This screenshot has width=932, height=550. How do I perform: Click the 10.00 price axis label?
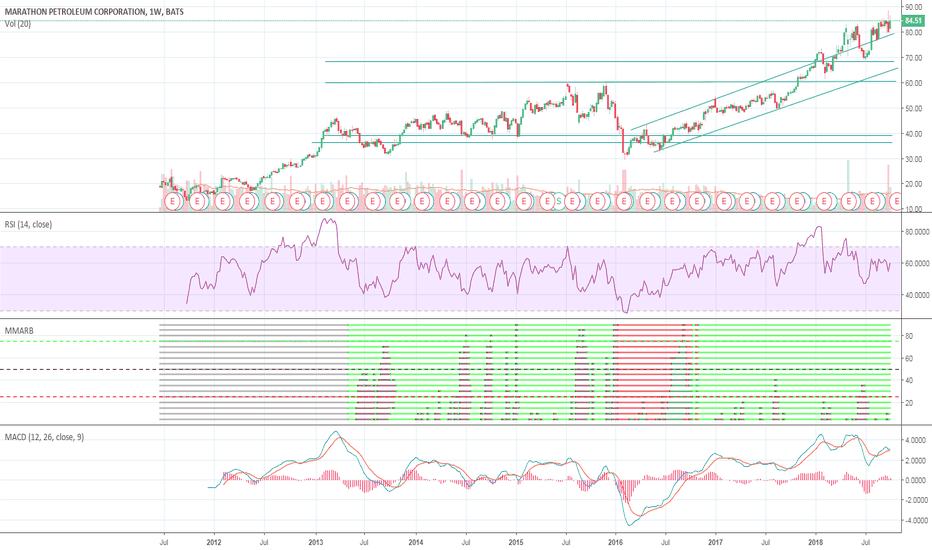[x=914, y=209]
